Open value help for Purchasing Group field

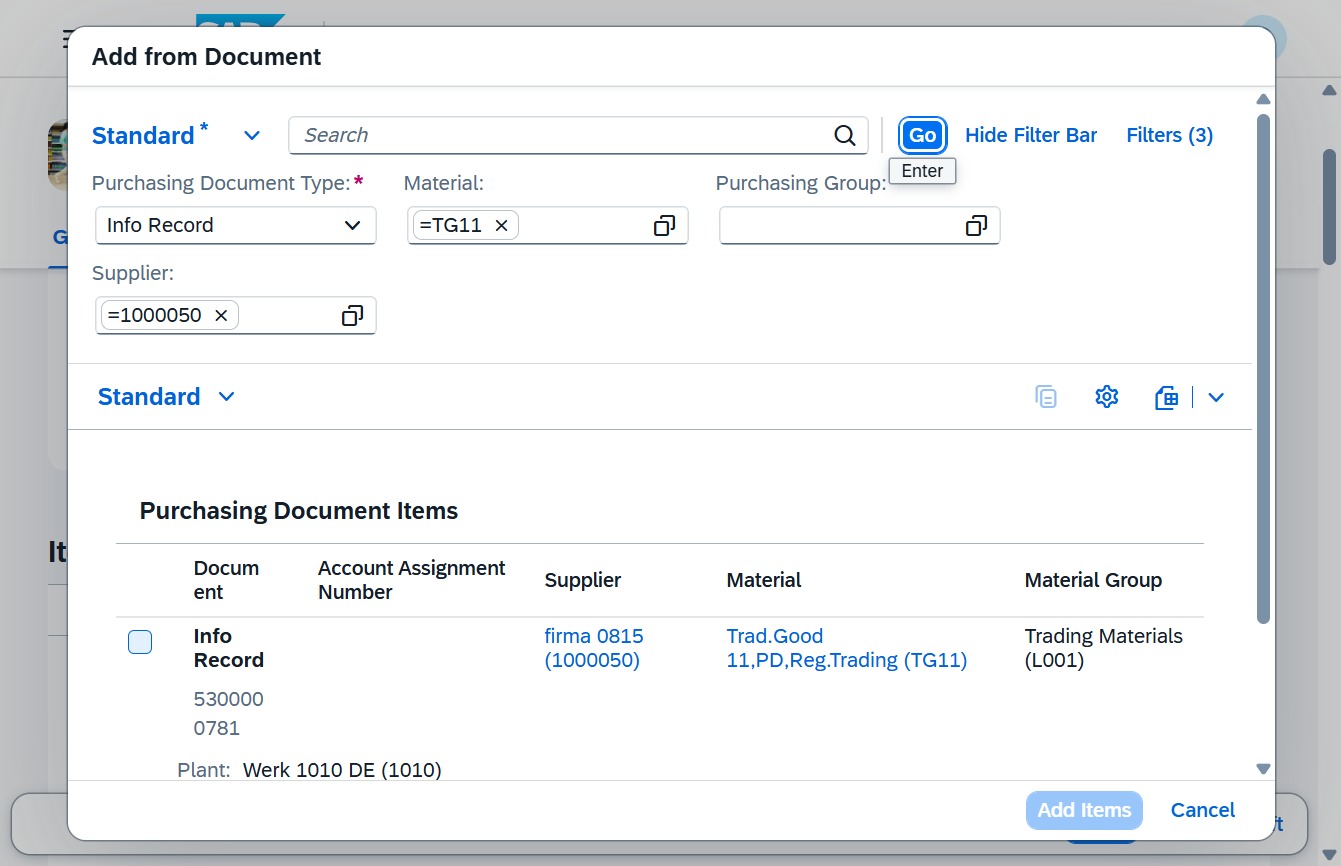(976, 226)
